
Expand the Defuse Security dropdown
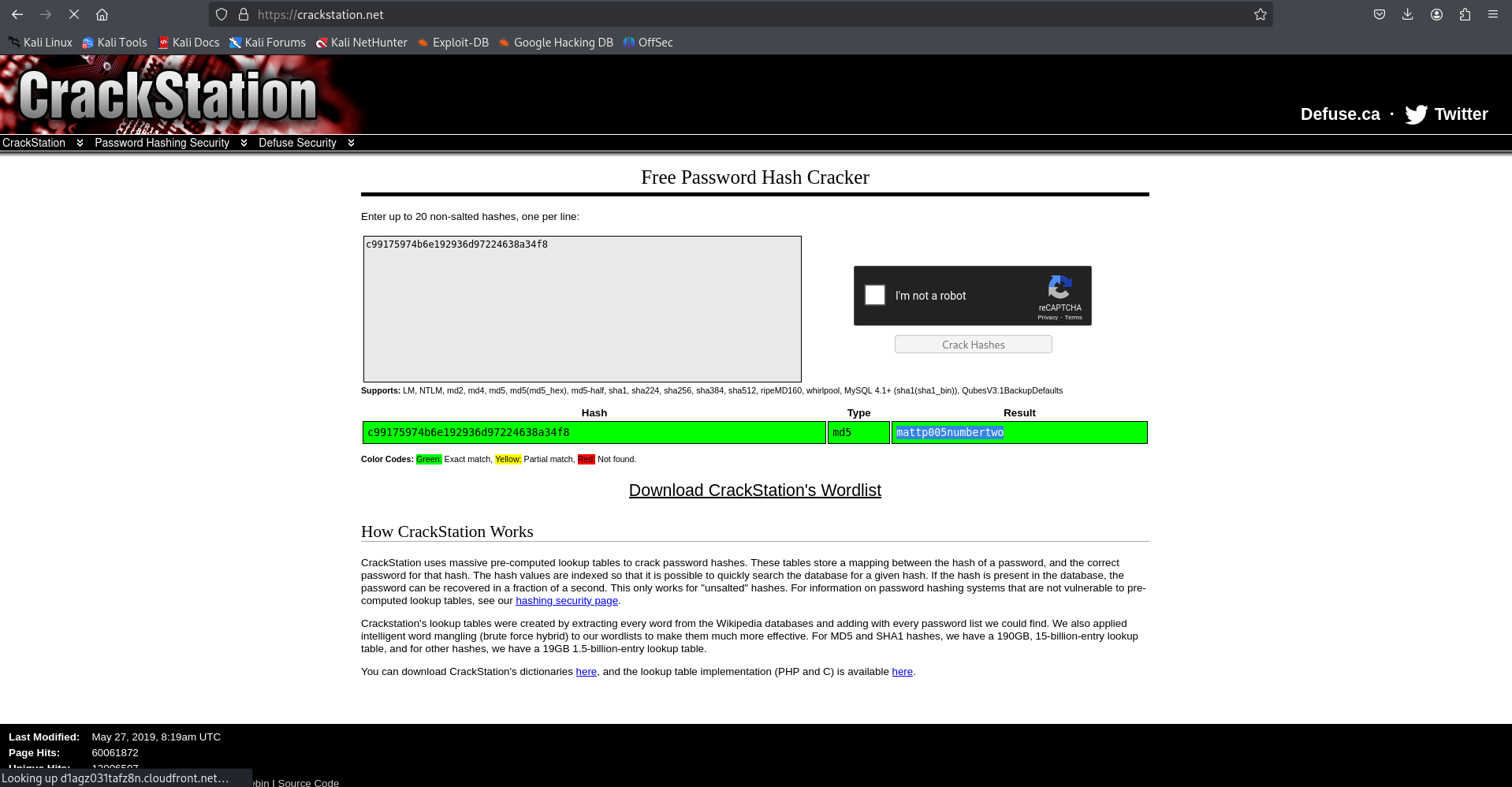[351, 143]
